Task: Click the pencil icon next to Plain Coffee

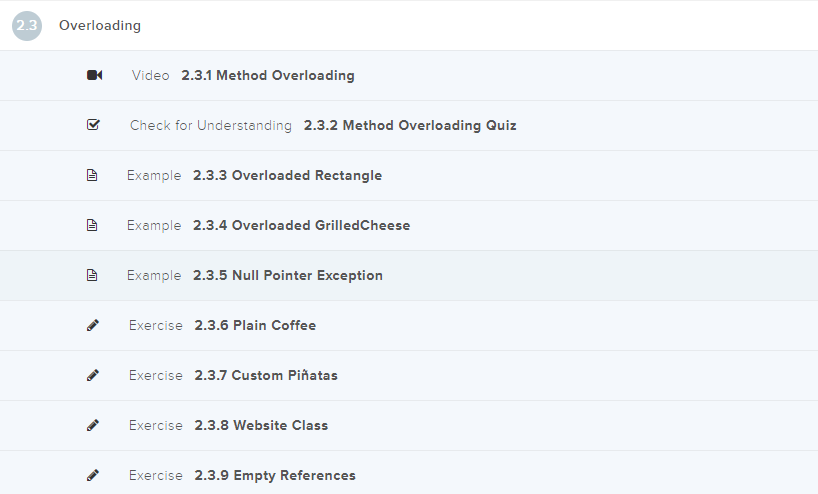Action: click(93, 325)
